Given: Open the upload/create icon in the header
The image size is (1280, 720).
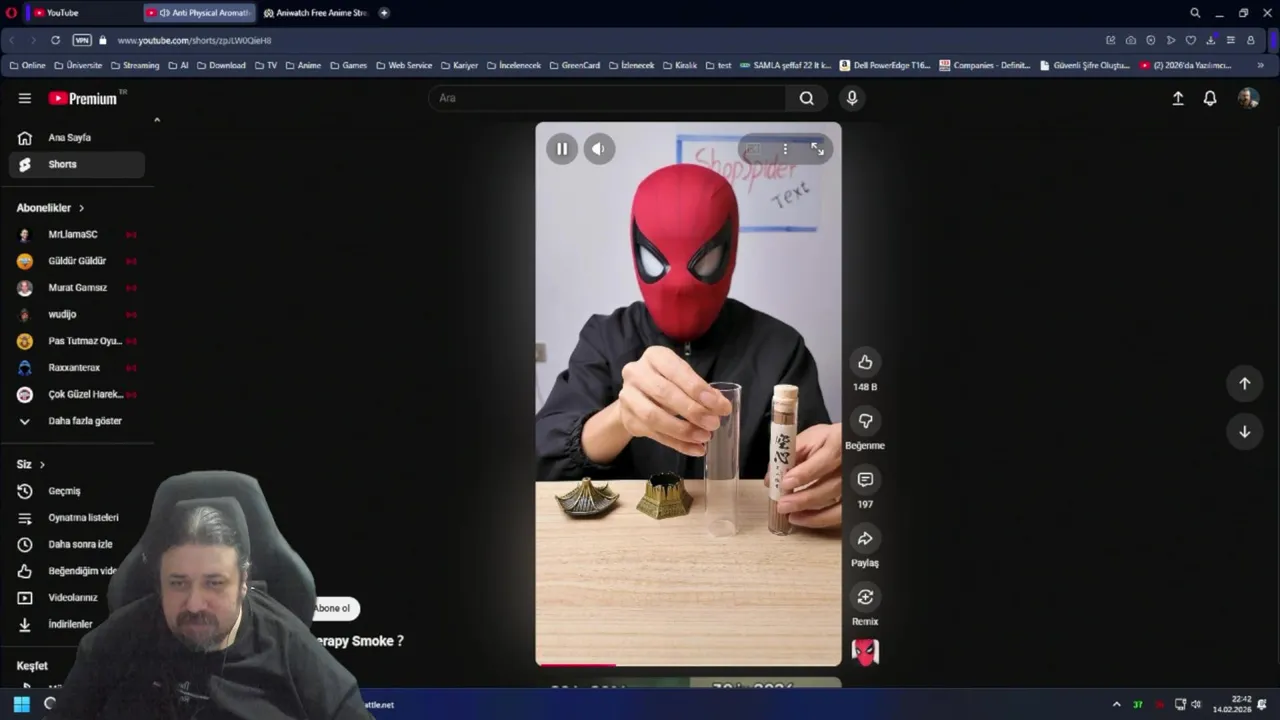Looking at the screenshot, I should click(x=1178, y=98).
